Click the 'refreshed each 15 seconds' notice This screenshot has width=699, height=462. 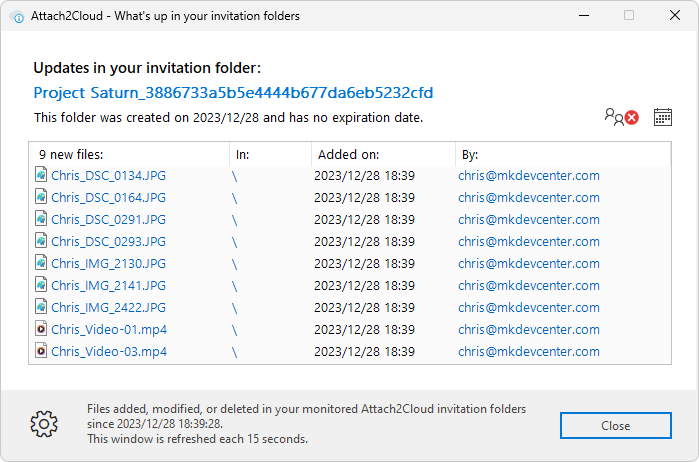tap(197, 439)
